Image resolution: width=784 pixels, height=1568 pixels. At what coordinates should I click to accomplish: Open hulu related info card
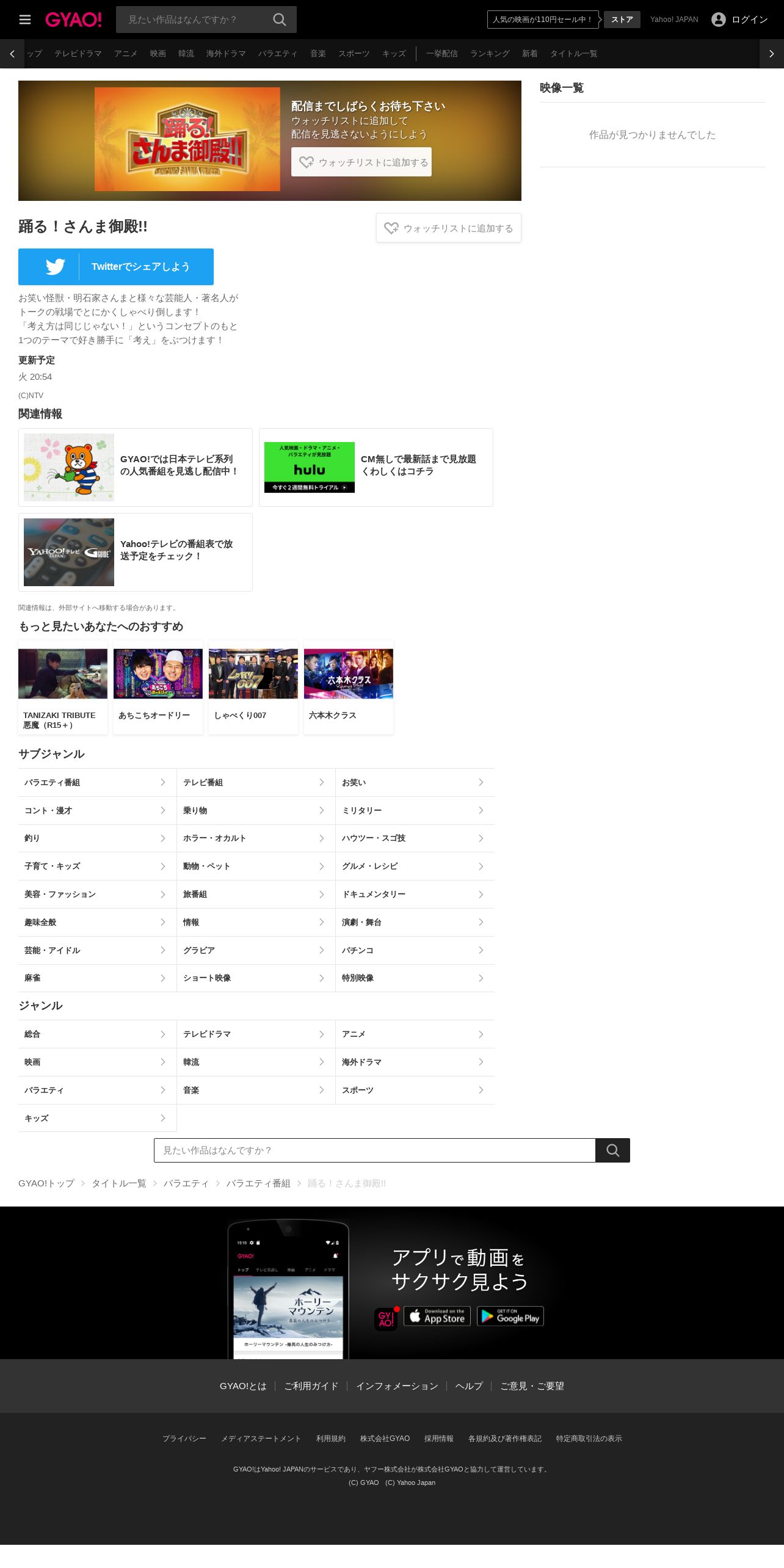point(376,467)
